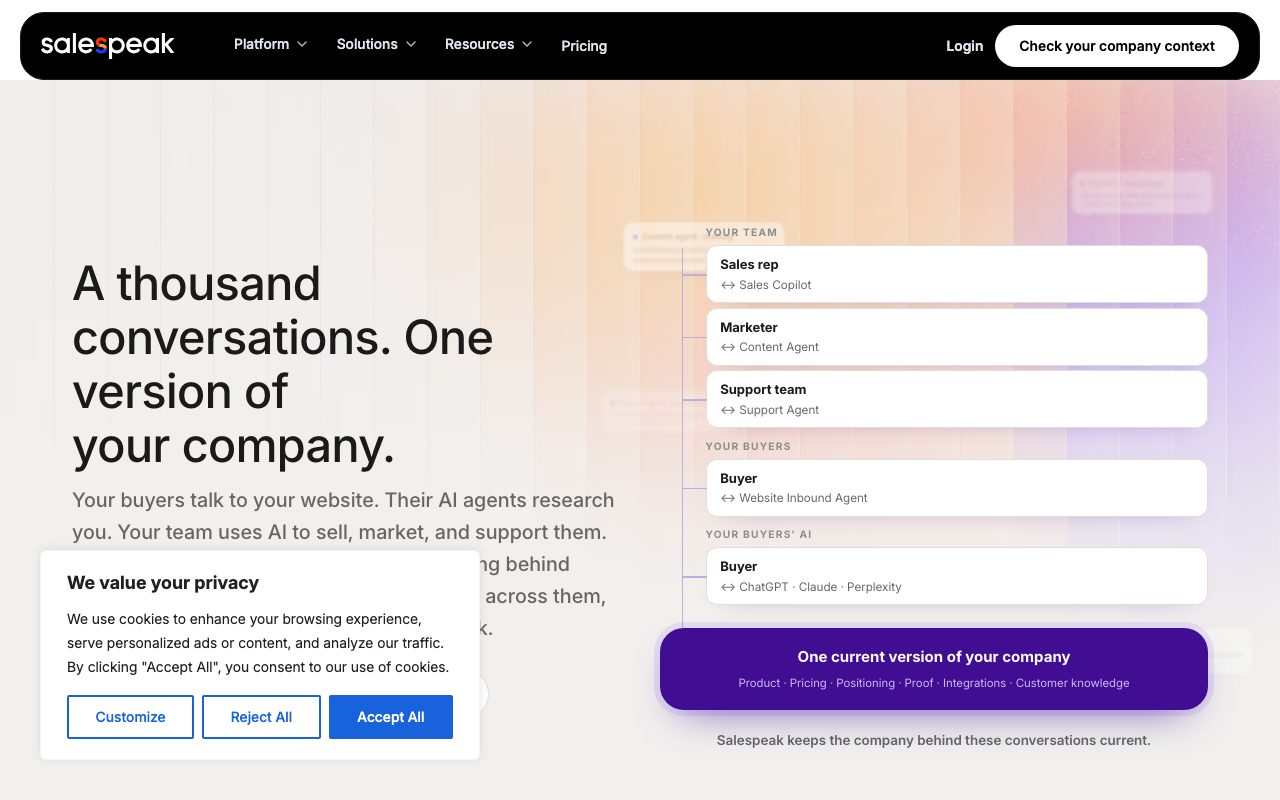Select the Support team card title
Viewport: 1280px width, 800px height.
(x=763, y=390)
